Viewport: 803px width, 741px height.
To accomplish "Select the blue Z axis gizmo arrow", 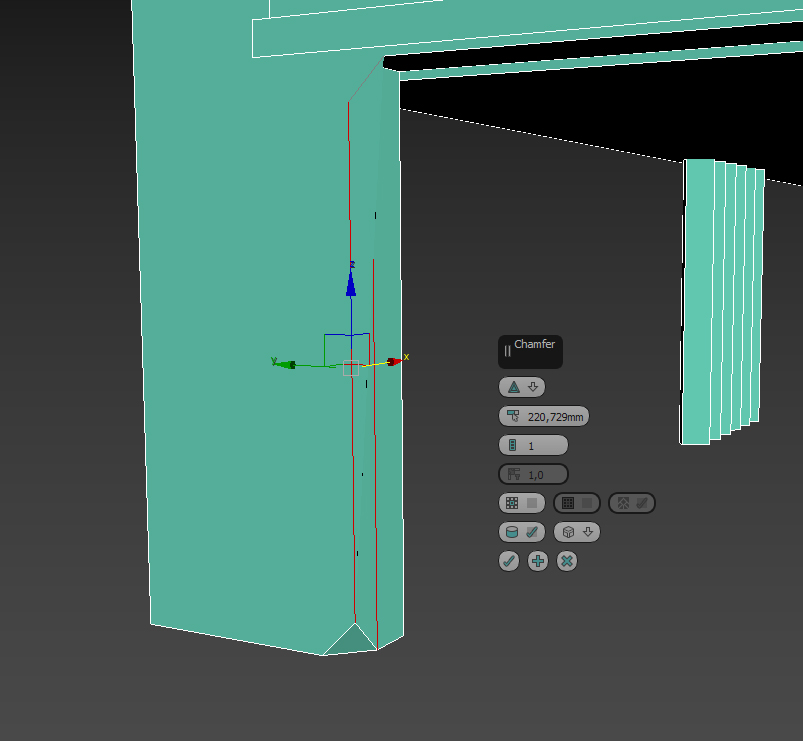I will pyautogui.click(x=351, y=284).
